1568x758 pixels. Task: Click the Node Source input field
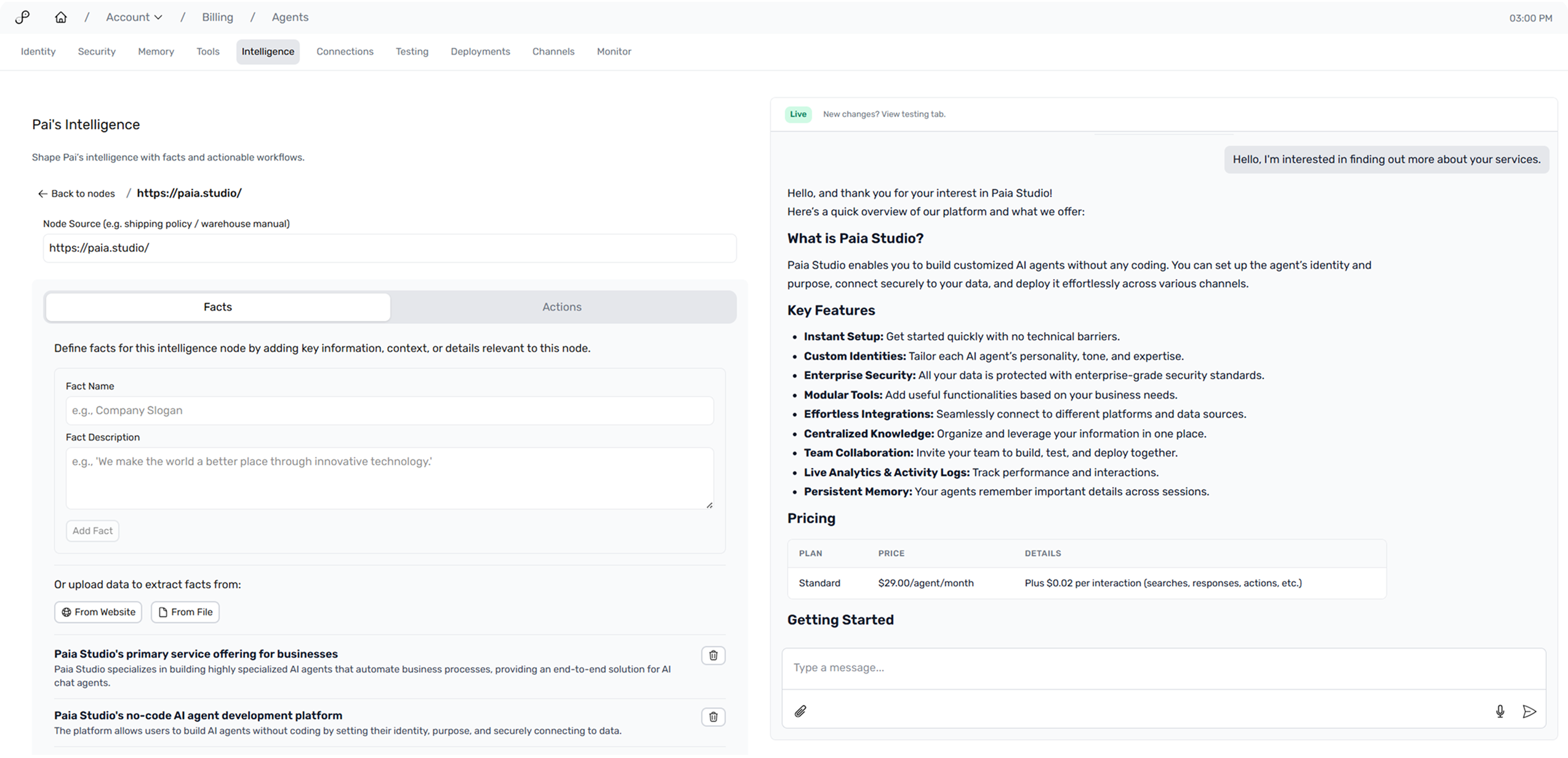click(x=390, y=248)
